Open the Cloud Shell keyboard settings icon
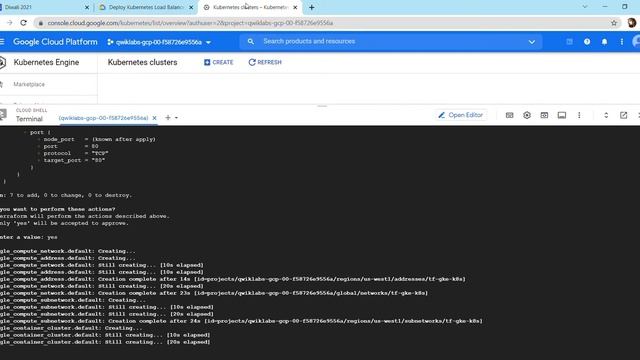This screenshot has height=360, width=640. (x=509, y=115)
